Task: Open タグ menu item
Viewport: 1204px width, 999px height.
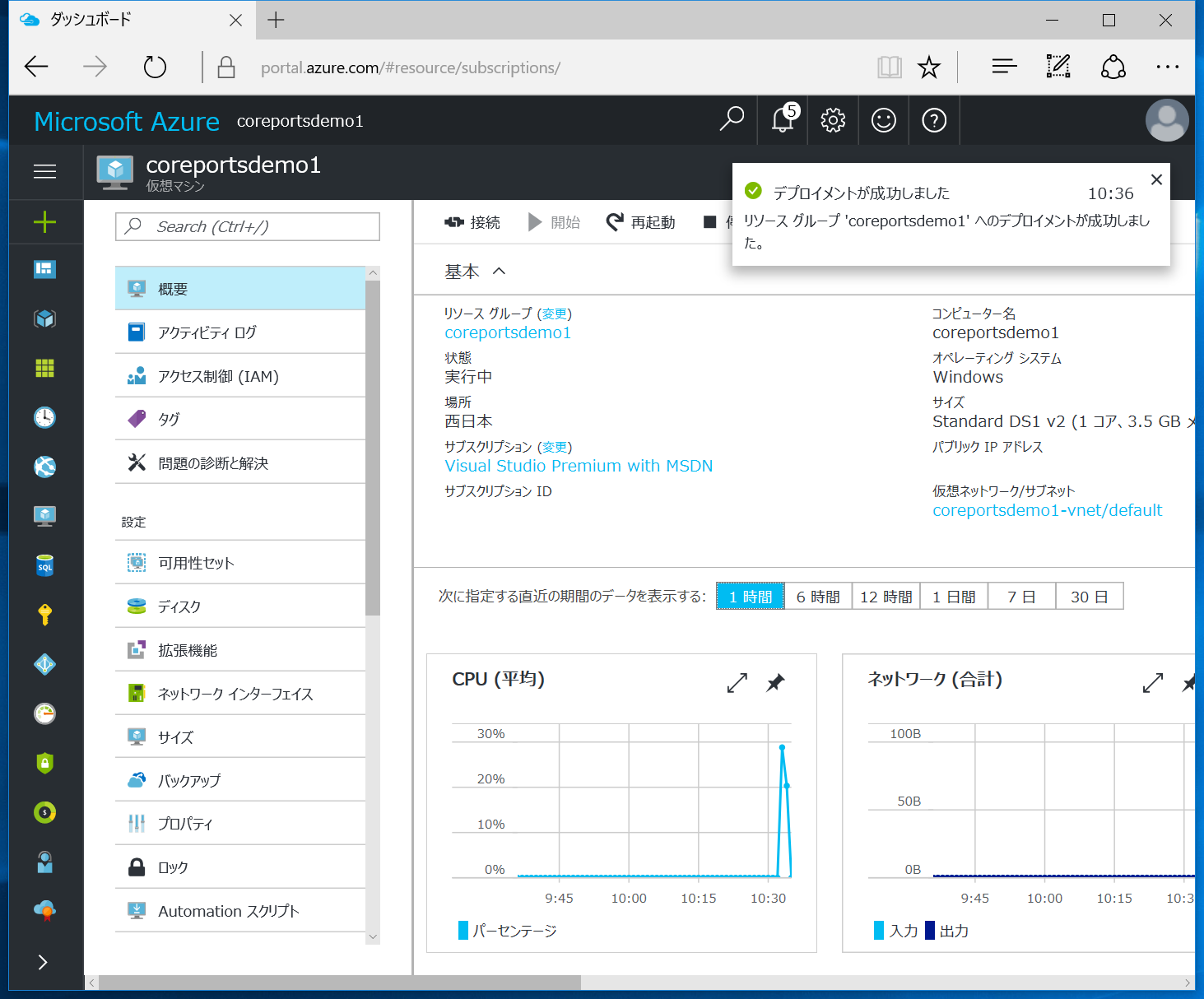Action: coord(240,419)
